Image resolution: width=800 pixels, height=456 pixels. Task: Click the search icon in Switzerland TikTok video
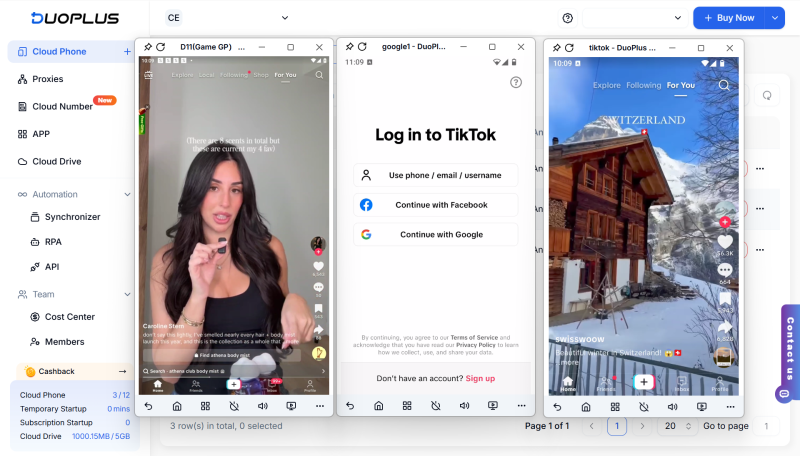[724, 85]
